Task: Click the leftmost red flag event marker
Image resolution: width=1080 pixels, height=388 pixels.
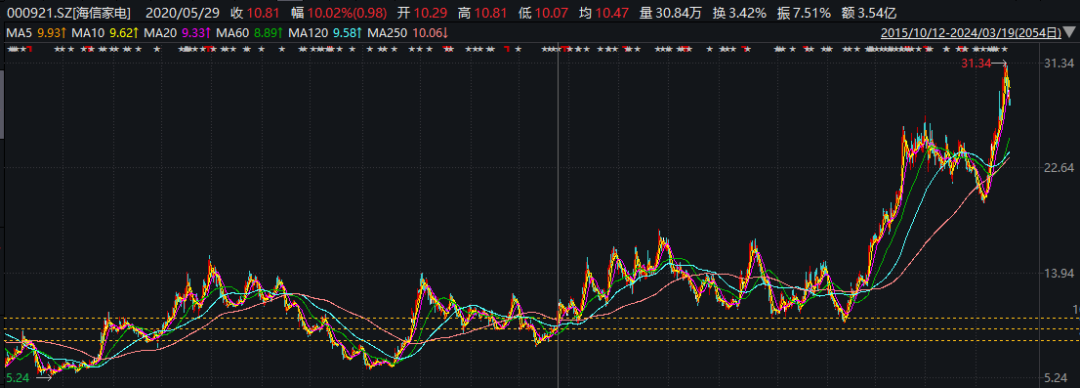Action: 30,49
